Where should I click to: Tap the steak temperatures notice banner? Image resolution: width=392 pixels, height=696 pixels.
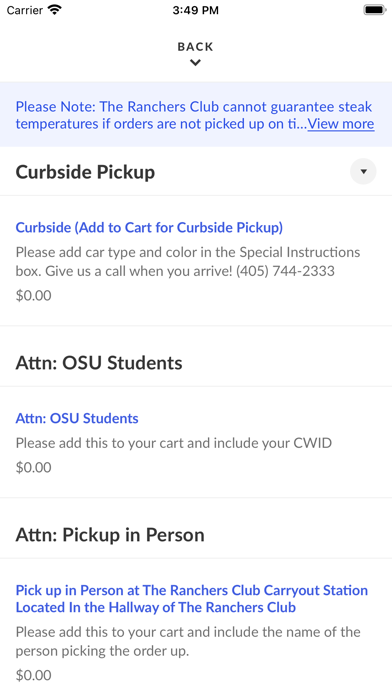pyautogui.click(x=196, y=115)
